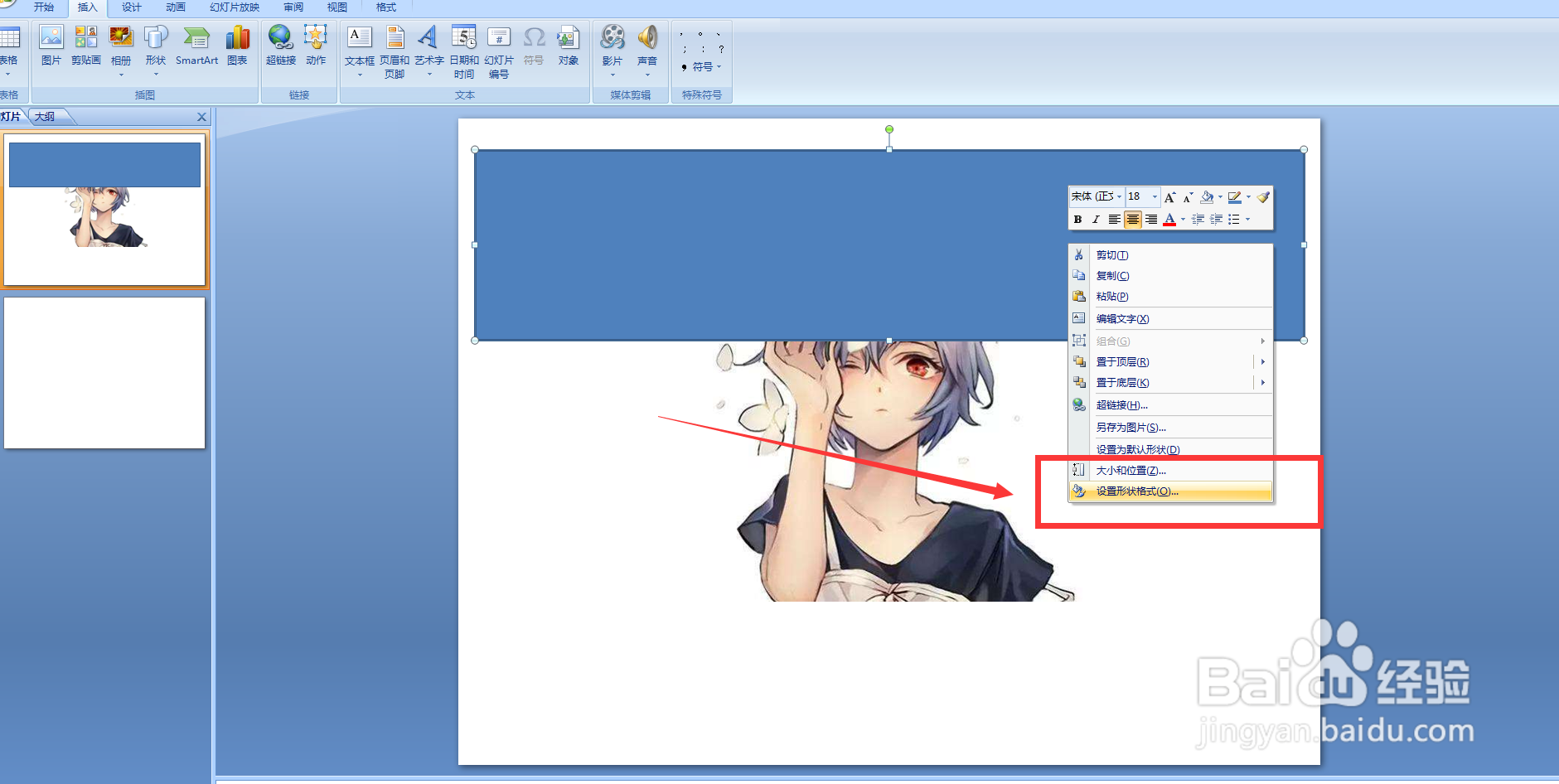Shrink font size in mini toolbar
Image resolution: width=1559 pixels, height=784 pixels.
1188,197
